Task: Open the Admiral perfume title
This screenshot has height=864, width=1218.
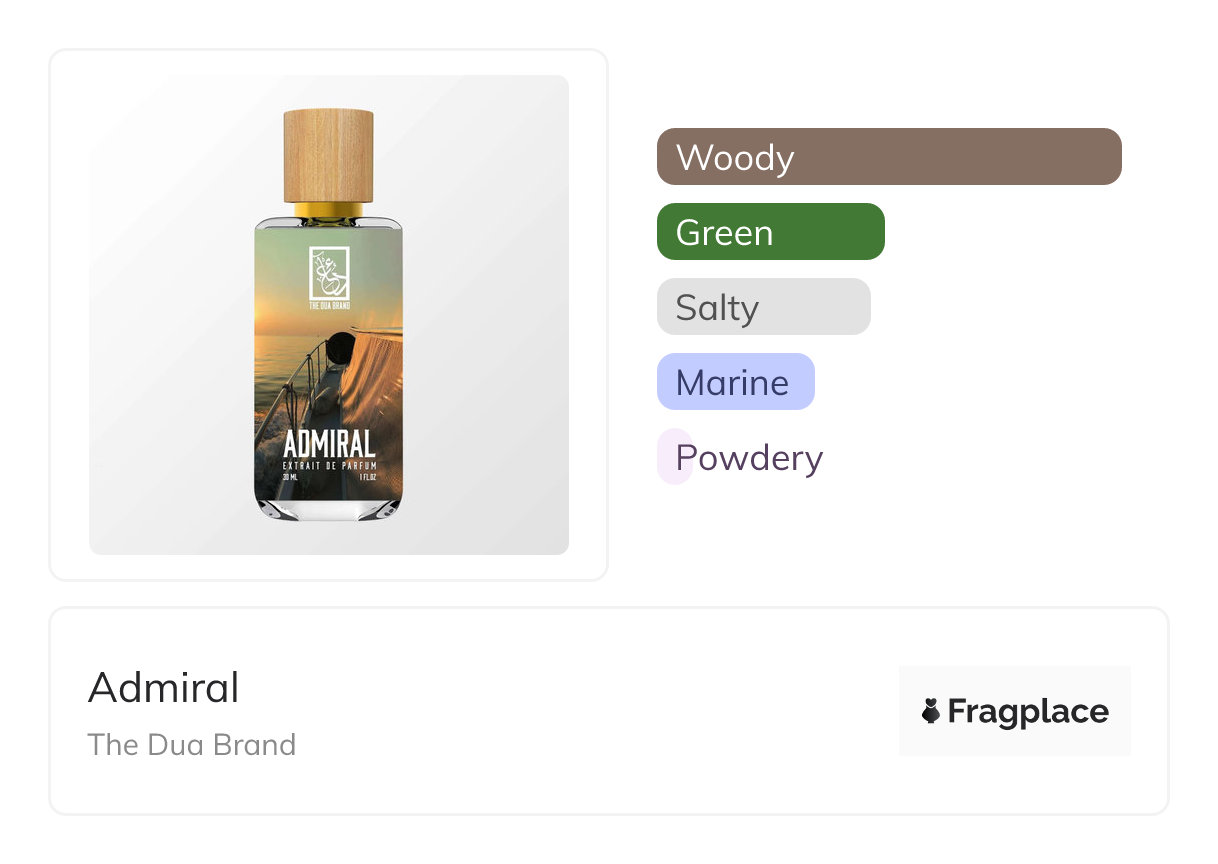Action: pyautogui.click(x=164, y=688)
